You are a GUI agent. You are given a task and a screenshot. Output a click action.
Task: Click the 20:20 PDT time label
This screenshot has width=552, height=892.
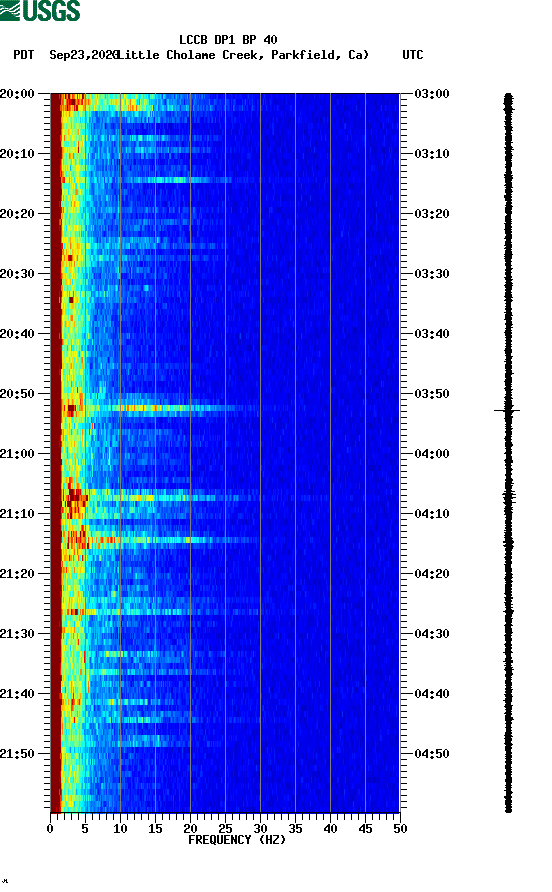click(x=17, y=214)
